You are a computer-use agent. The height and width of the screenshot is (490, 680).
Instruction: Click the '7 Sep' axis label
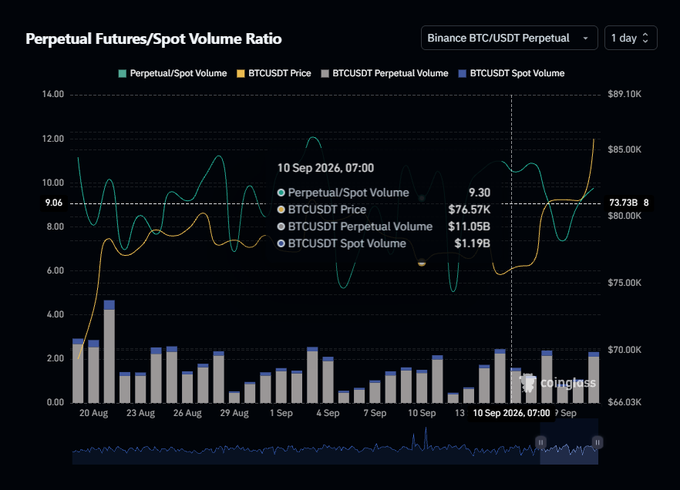(x=375, y=413)
